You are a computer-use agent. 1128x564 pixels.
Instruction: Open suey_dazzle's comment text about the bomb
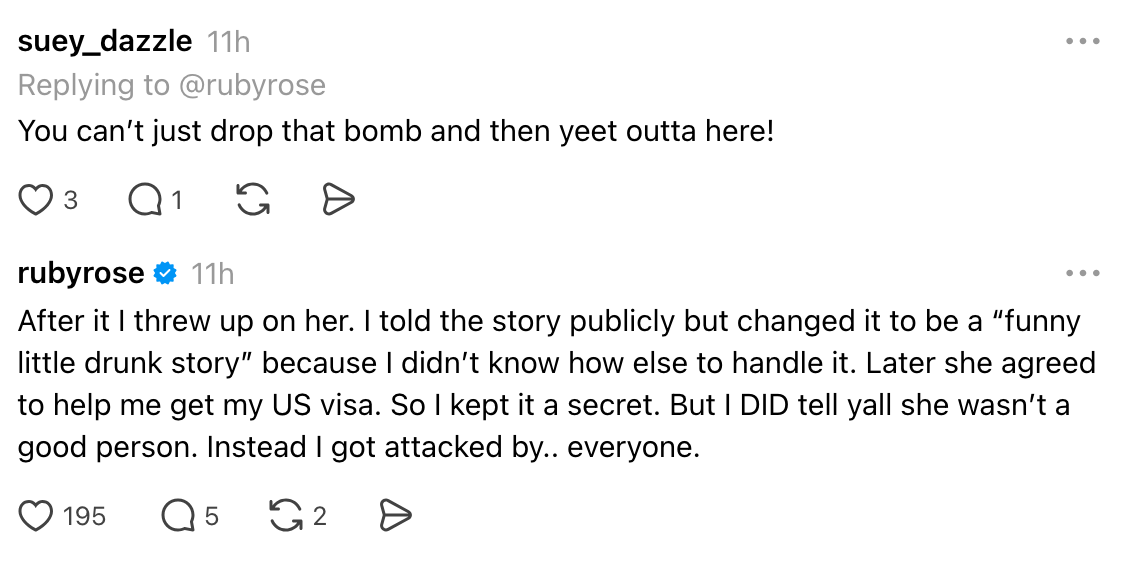(396, 131)
